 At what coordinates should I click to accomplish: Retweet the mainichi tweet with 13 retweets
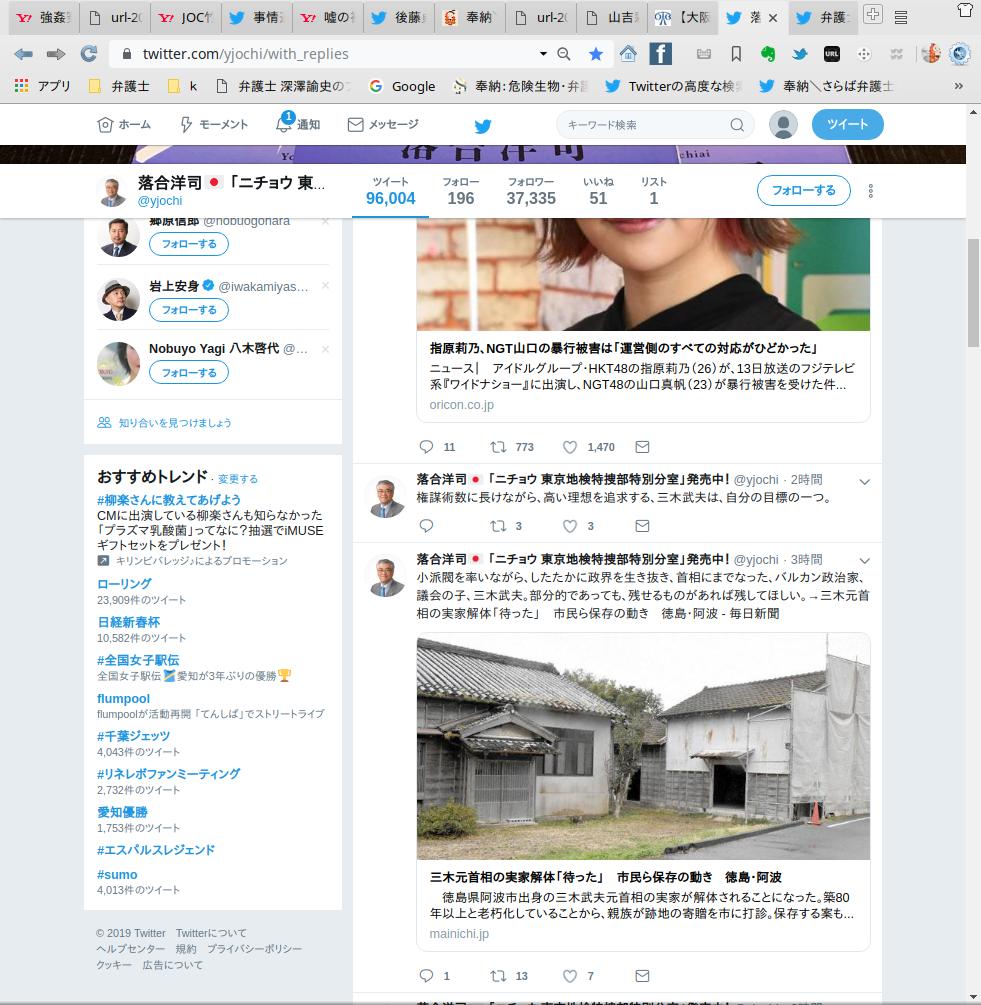[x=498, y=976]
